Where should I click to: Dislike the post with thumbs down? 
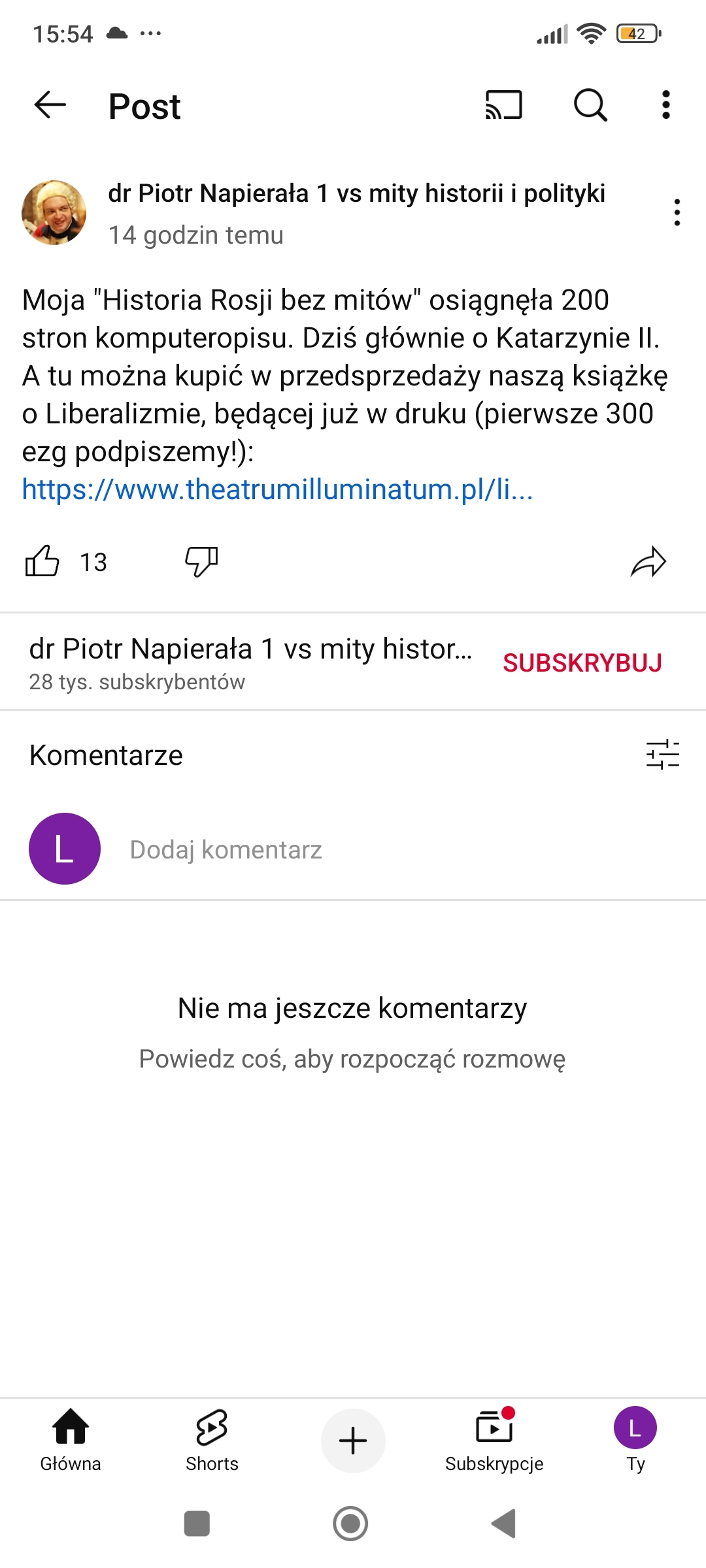coord(201,562)
